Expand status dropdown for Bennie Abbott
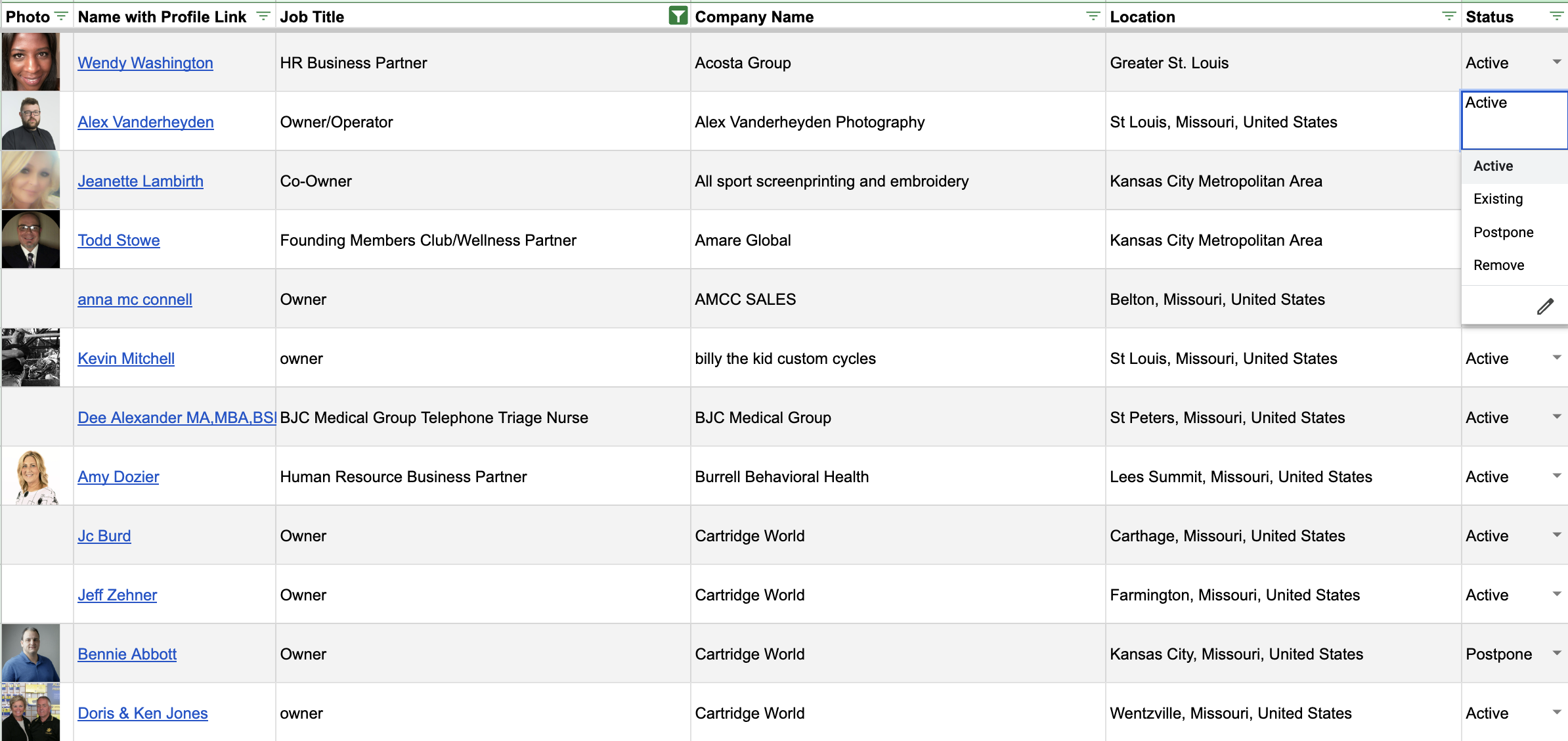1568x741 pixels. [1556, 654]
